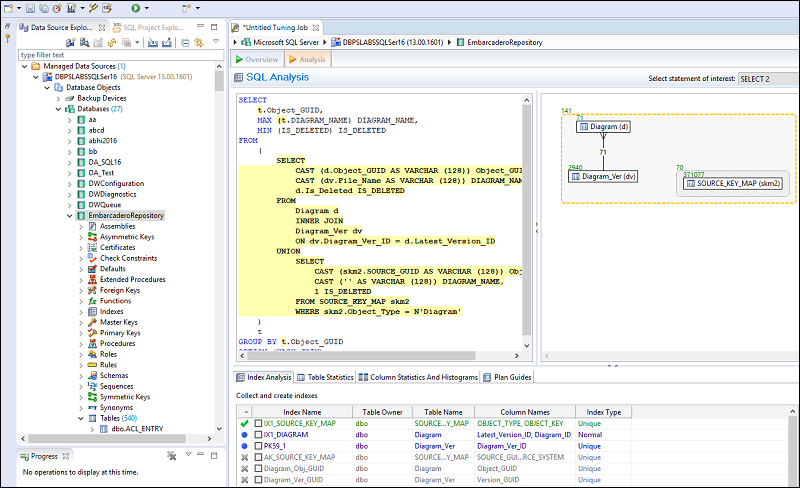Select Column Statistics And Histograms tab

(418, 377)
